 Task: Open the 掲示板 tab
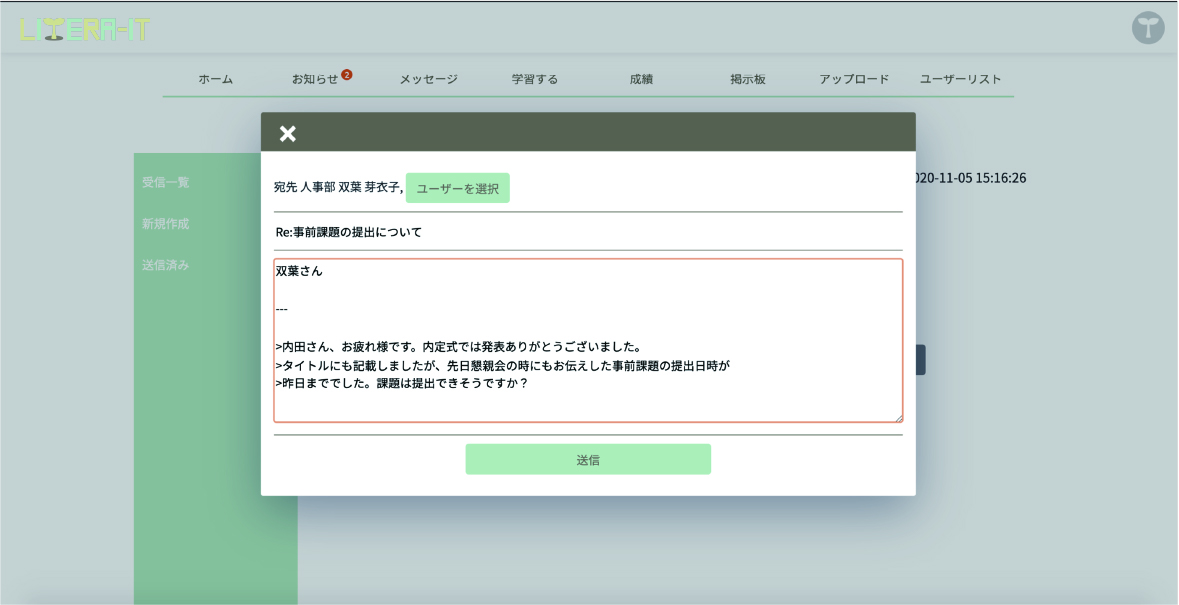tap(747, 79)
